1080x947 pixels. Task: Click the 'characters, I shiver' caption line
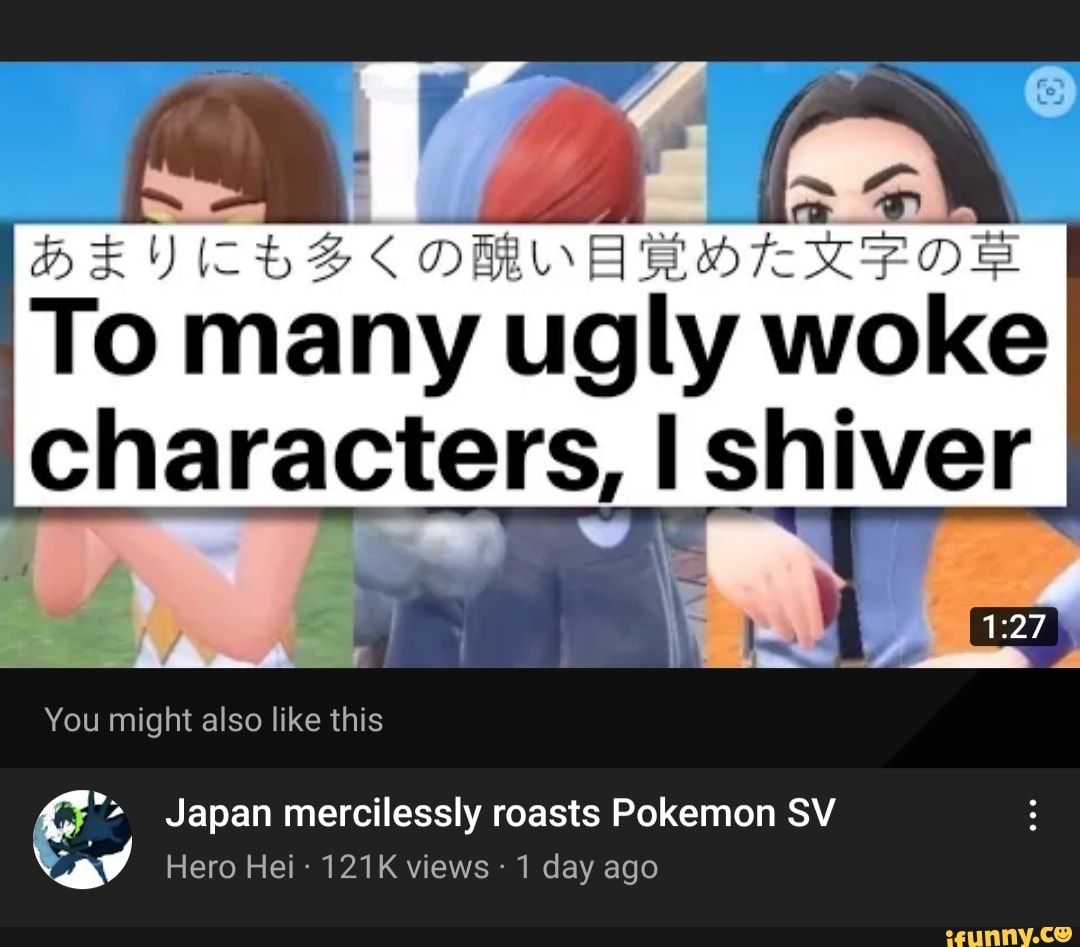(530, 449)
